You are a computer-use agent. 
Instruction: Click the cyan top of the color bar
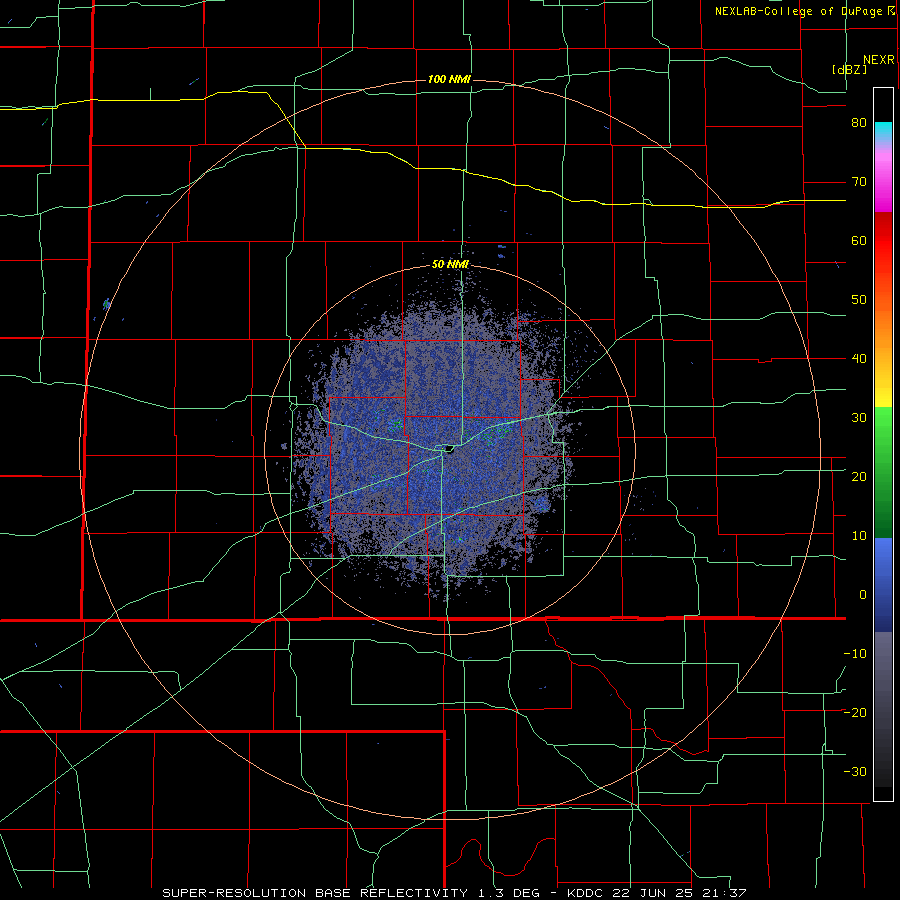[x=883, y=132]
